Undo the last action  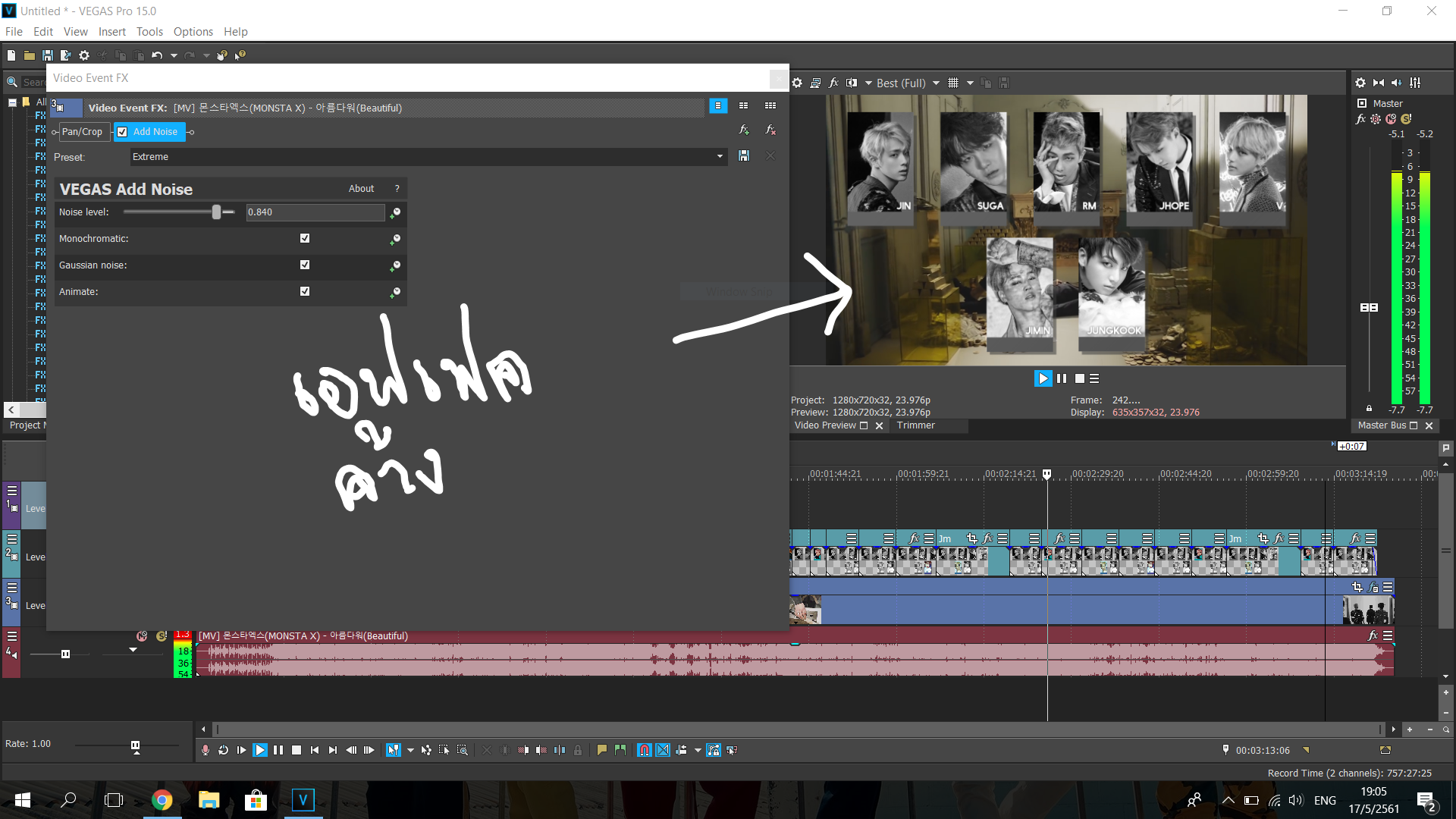point(157,55)
